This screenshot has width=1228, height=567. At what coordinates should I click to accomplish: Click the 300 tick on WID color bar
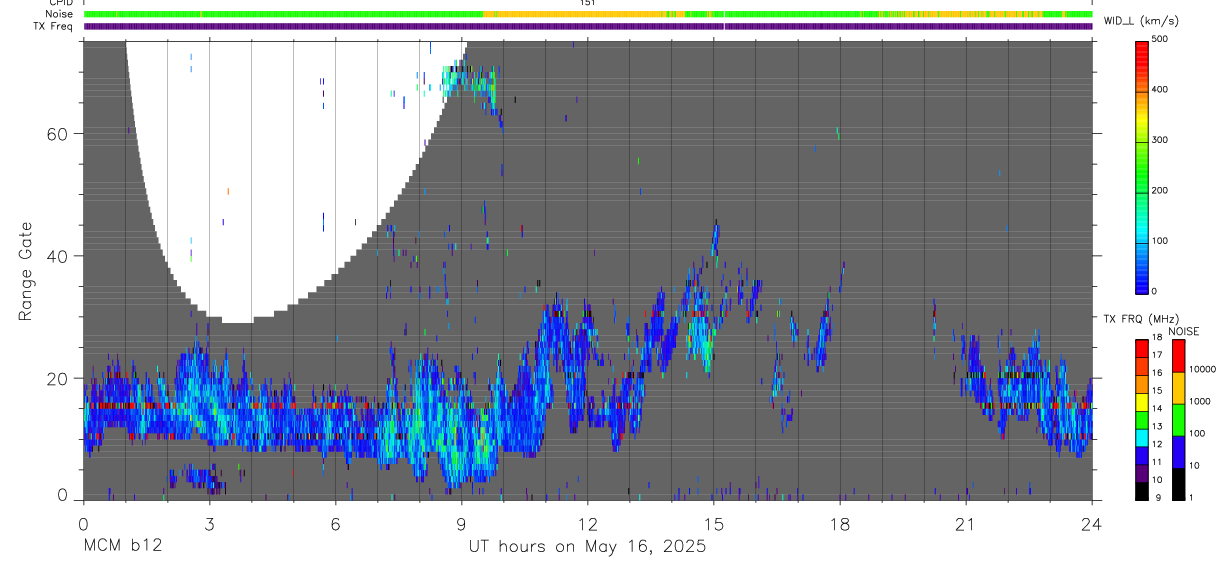pos(1160,140)
